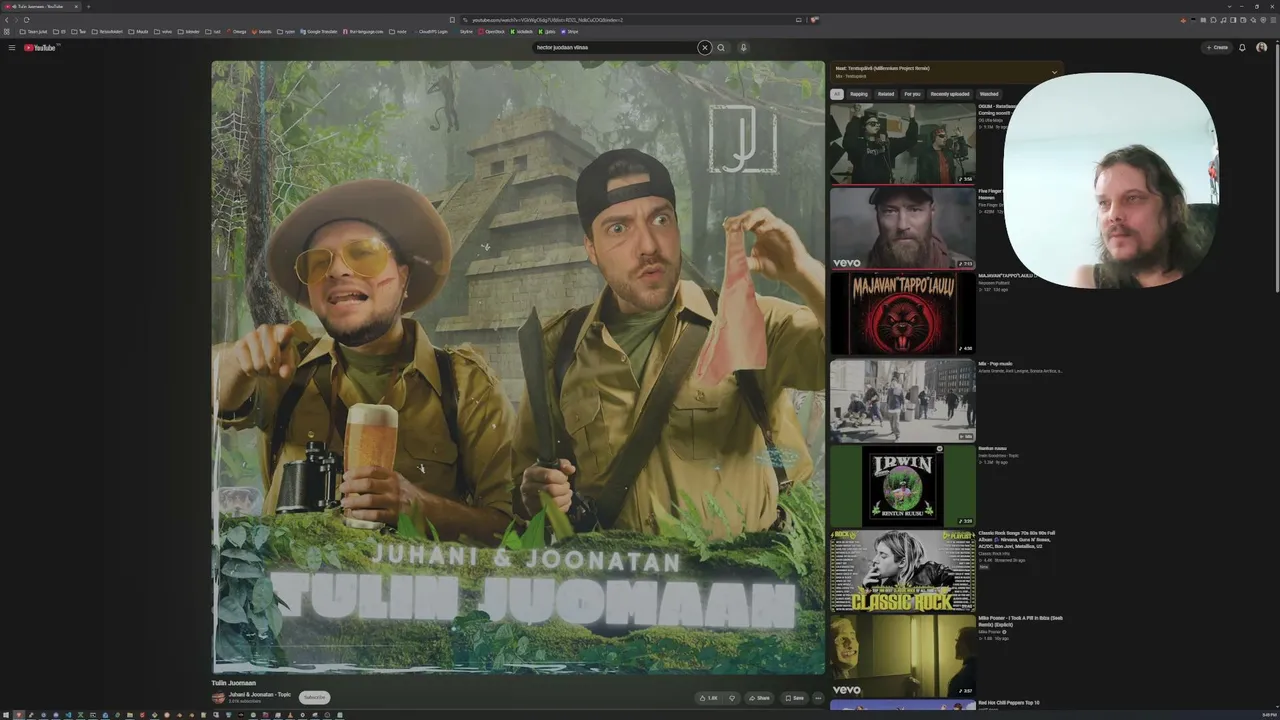Screen dimensions: 1280x720
Task: Select the 'Recently uploaded' filter chip
Action: coord(950,94)
